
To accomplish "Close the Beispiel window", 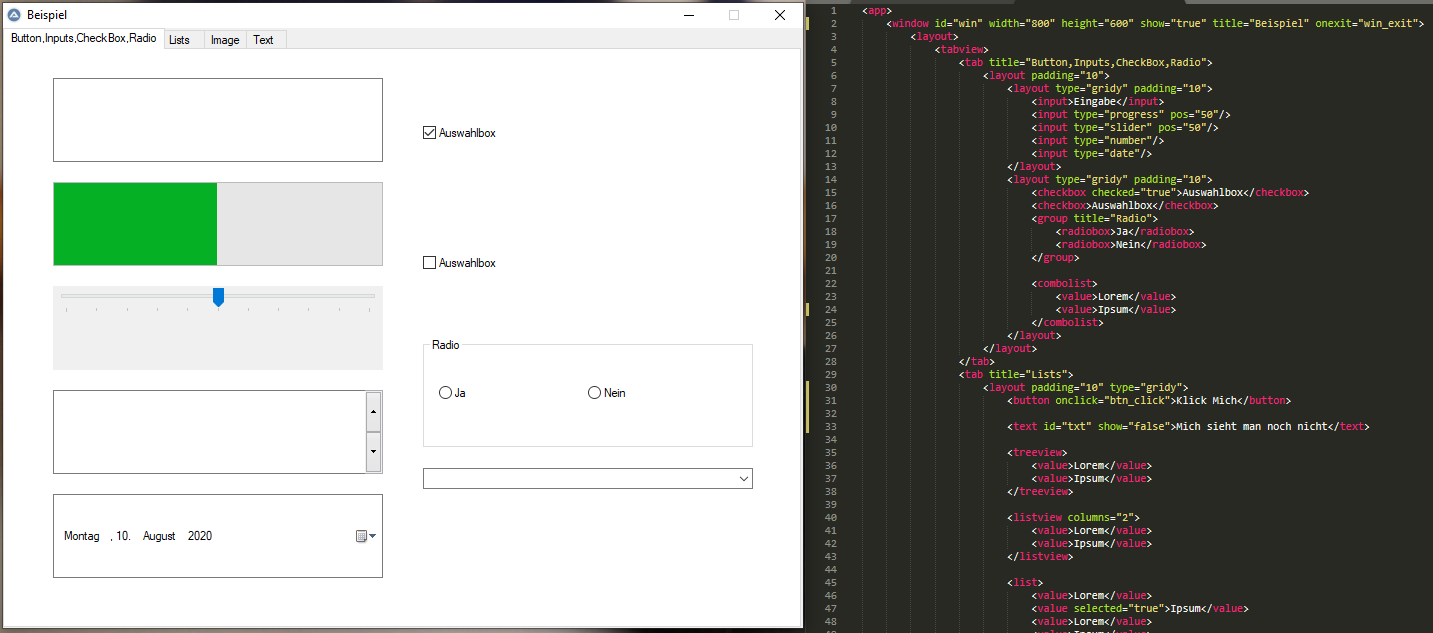I will click(x=780, y=15).
